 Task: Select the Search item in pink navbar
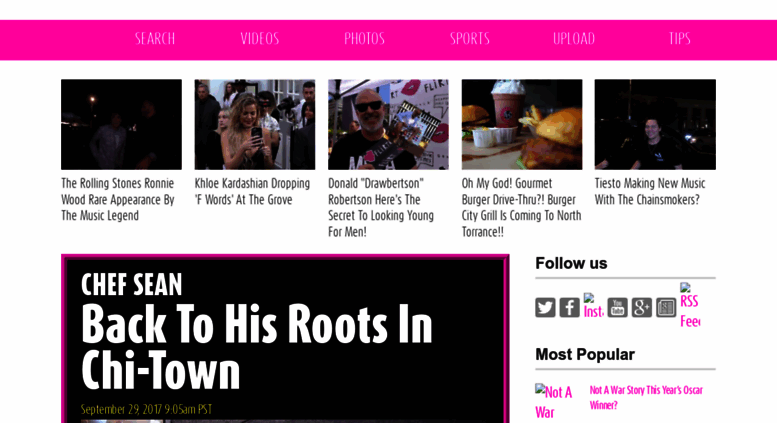(155, 39)
